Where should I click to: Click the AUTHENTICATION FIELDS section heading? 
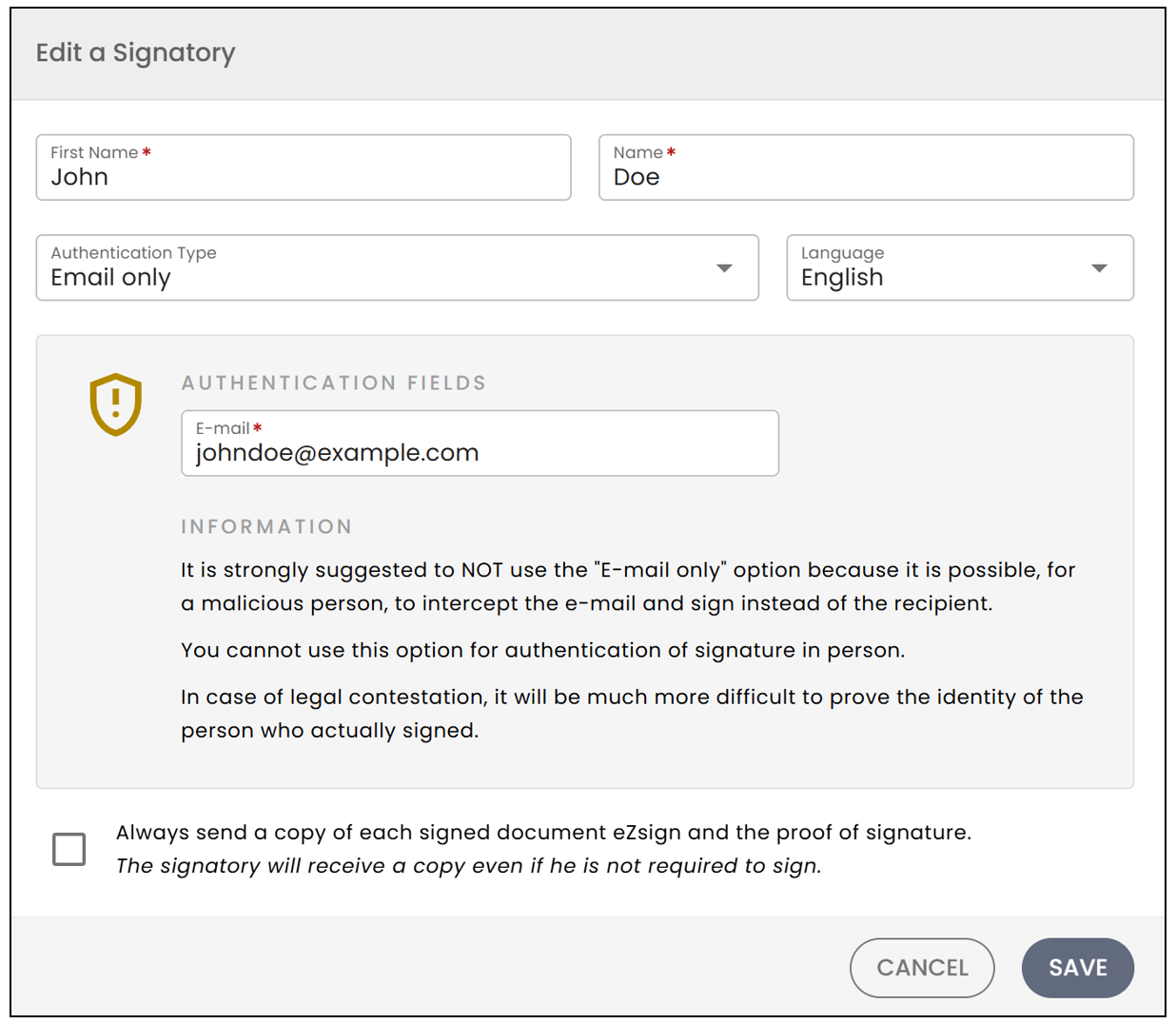334,383
